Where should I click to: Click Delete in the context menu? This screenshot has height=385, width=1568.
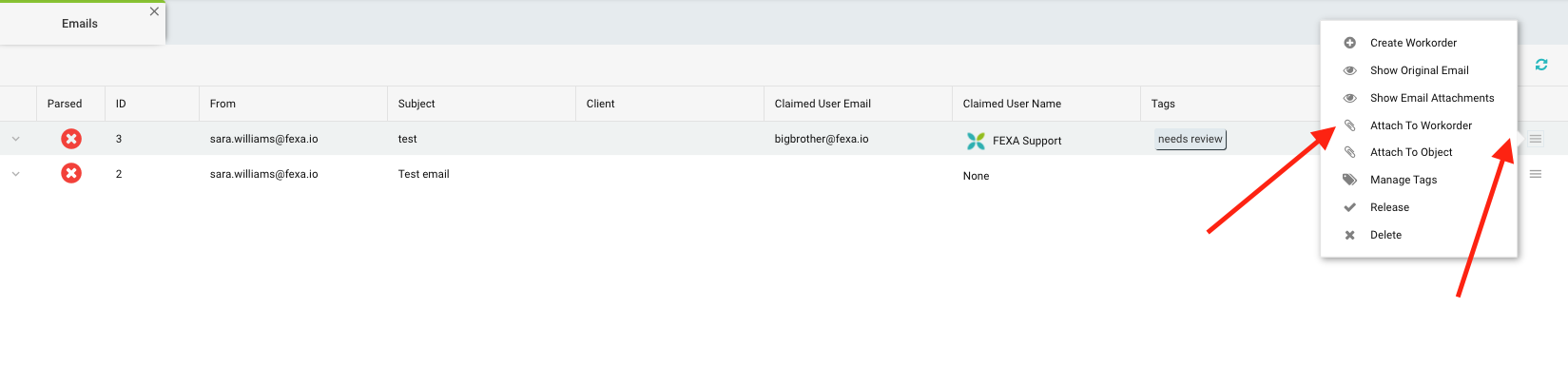click(1385, 235)
